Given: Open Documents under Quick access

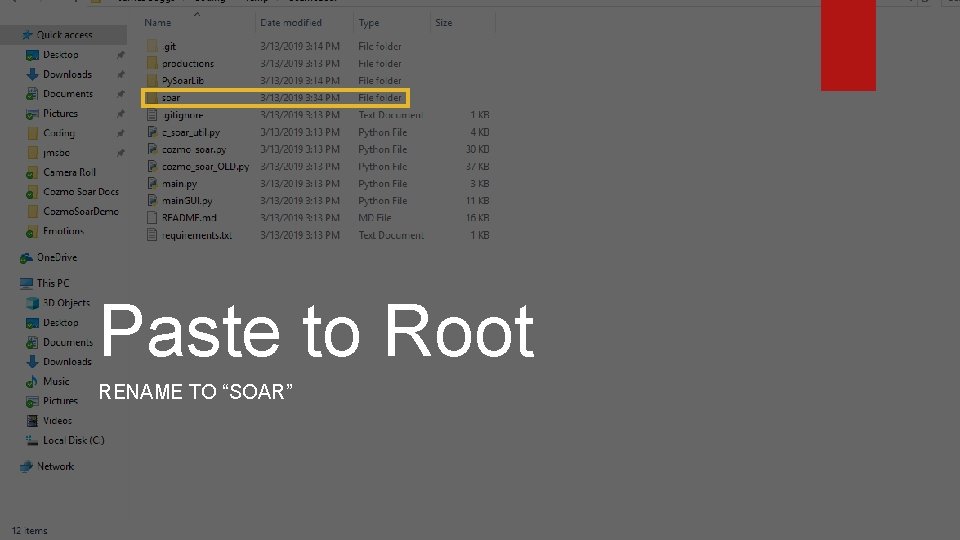Looking at the screenshot, I should 67,94.
